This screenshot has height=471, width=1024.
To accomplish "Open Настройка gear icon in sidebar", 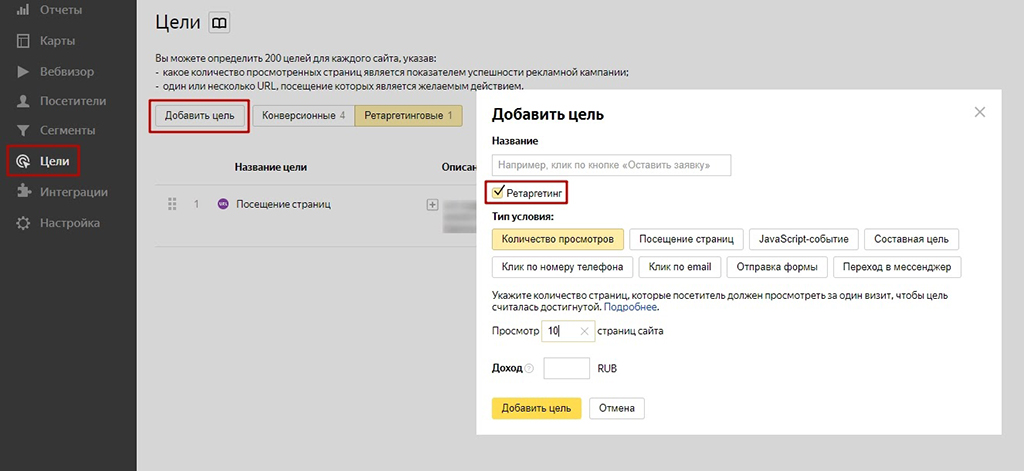I will [x=23, y=223].
